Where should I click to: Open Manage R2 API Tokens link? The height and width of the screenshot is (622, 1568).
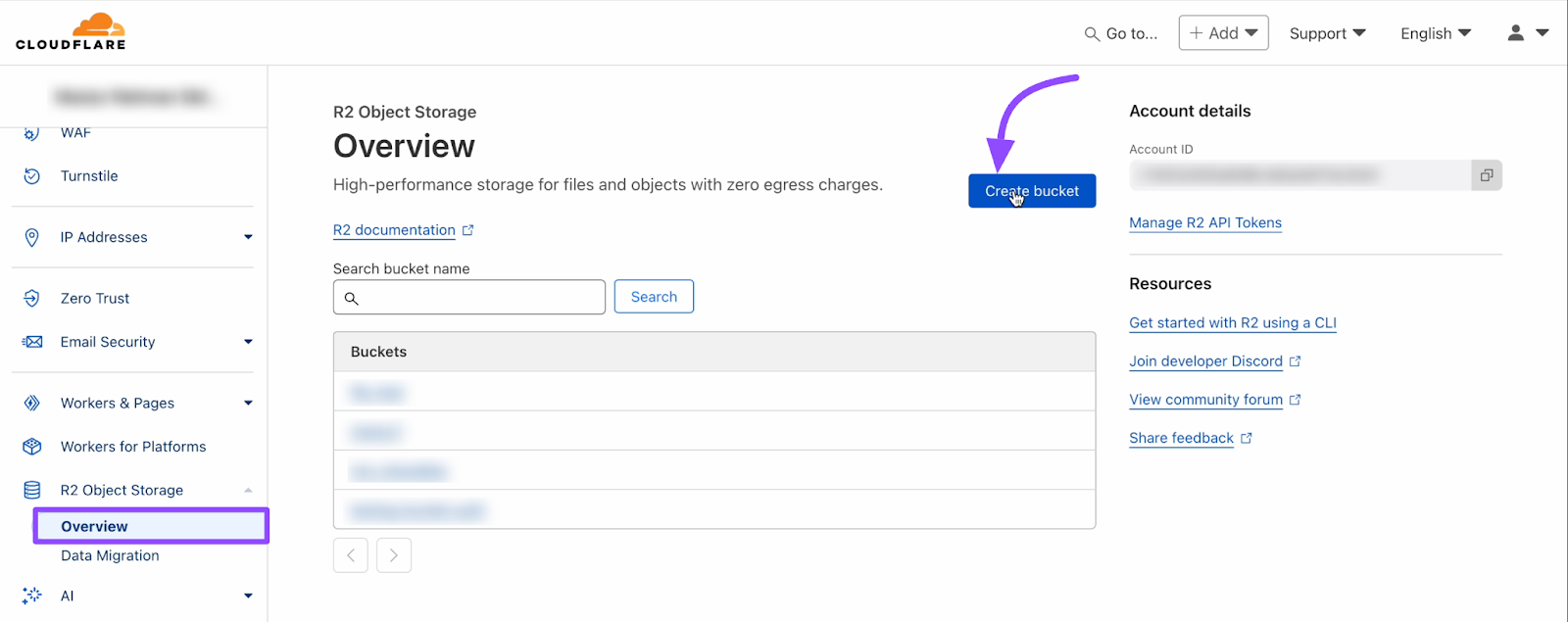pyautogui.click(x=1205, y=222)
